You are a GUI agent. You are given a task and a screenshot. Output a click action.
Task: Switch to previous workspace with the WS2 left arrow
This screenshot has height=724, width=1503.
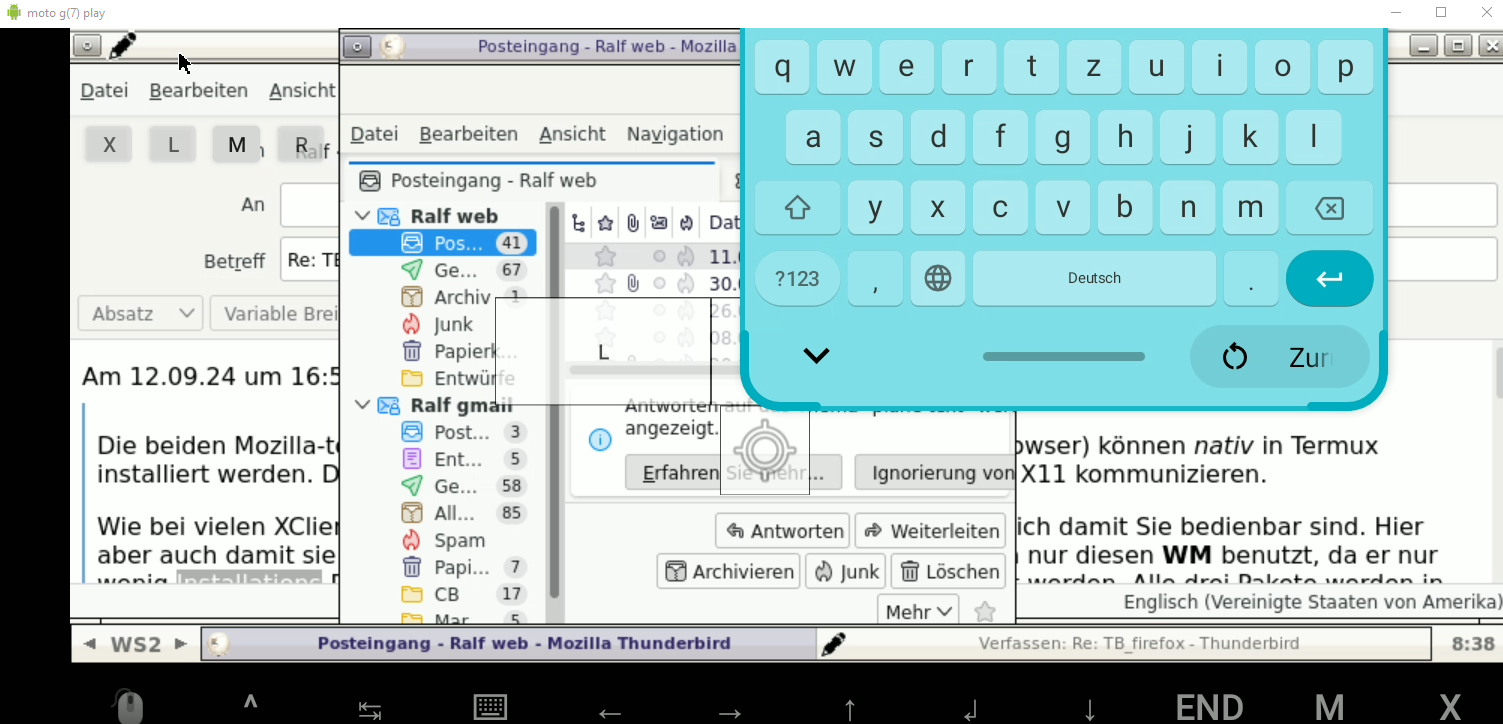(x=90, y=644)
